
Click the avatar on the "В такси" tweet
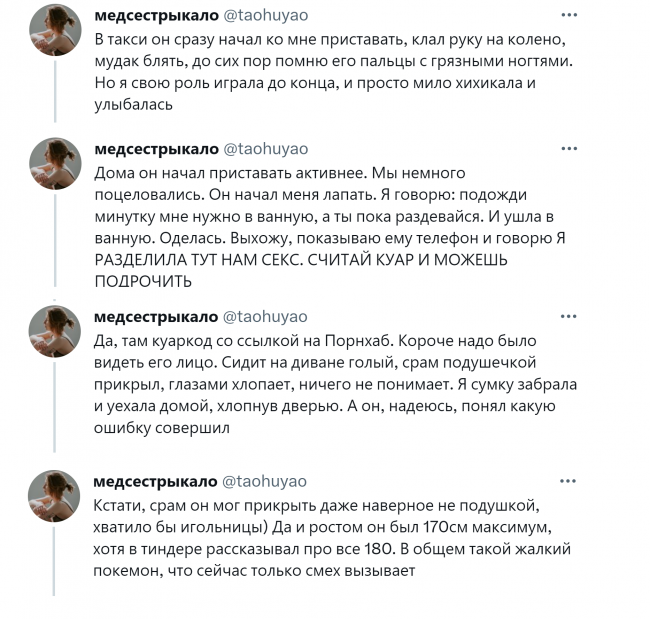pyautogui.click(x=55, y=33)
